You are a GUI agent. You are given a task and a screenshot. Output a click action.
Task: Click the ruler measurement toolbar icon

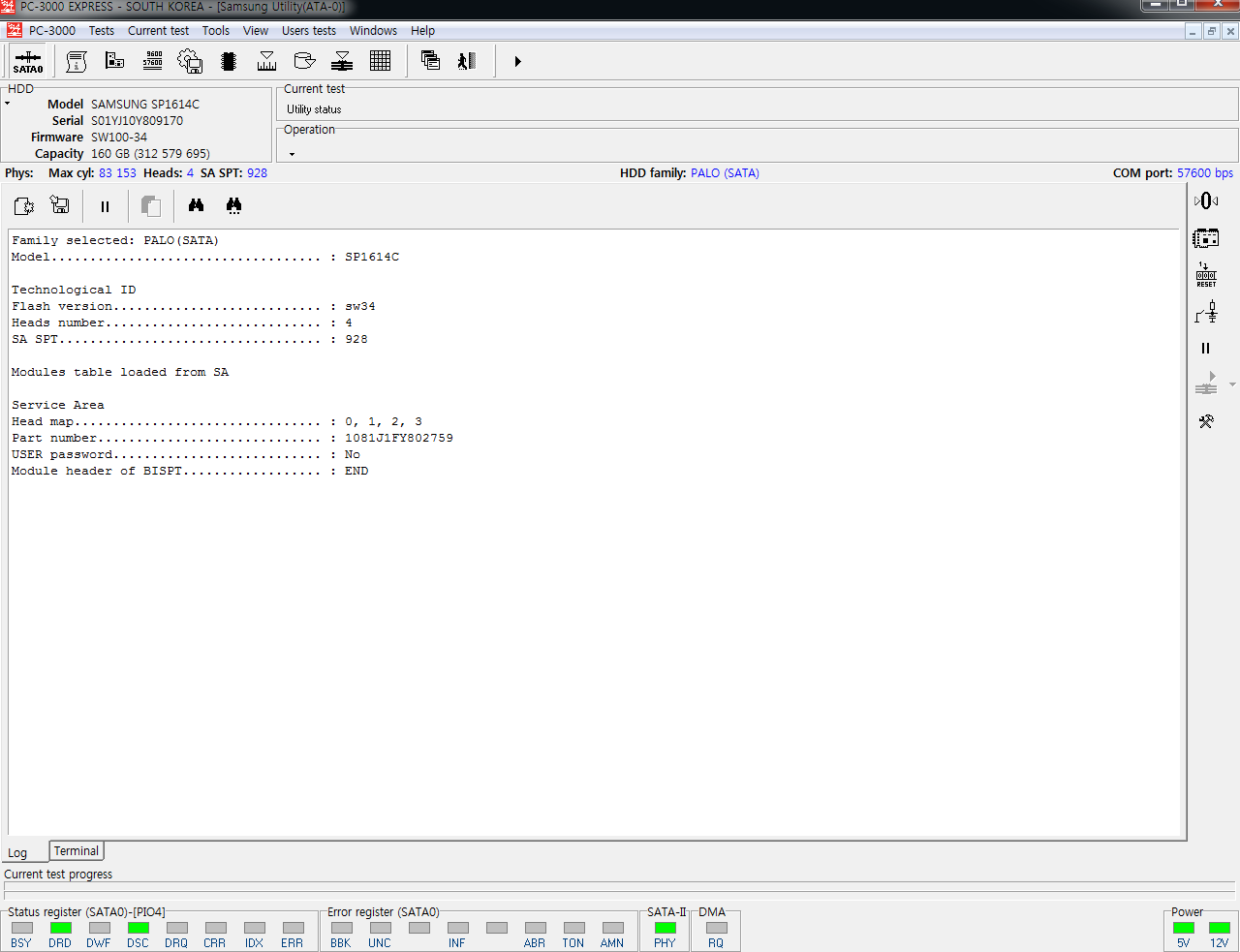pos(266,62)
